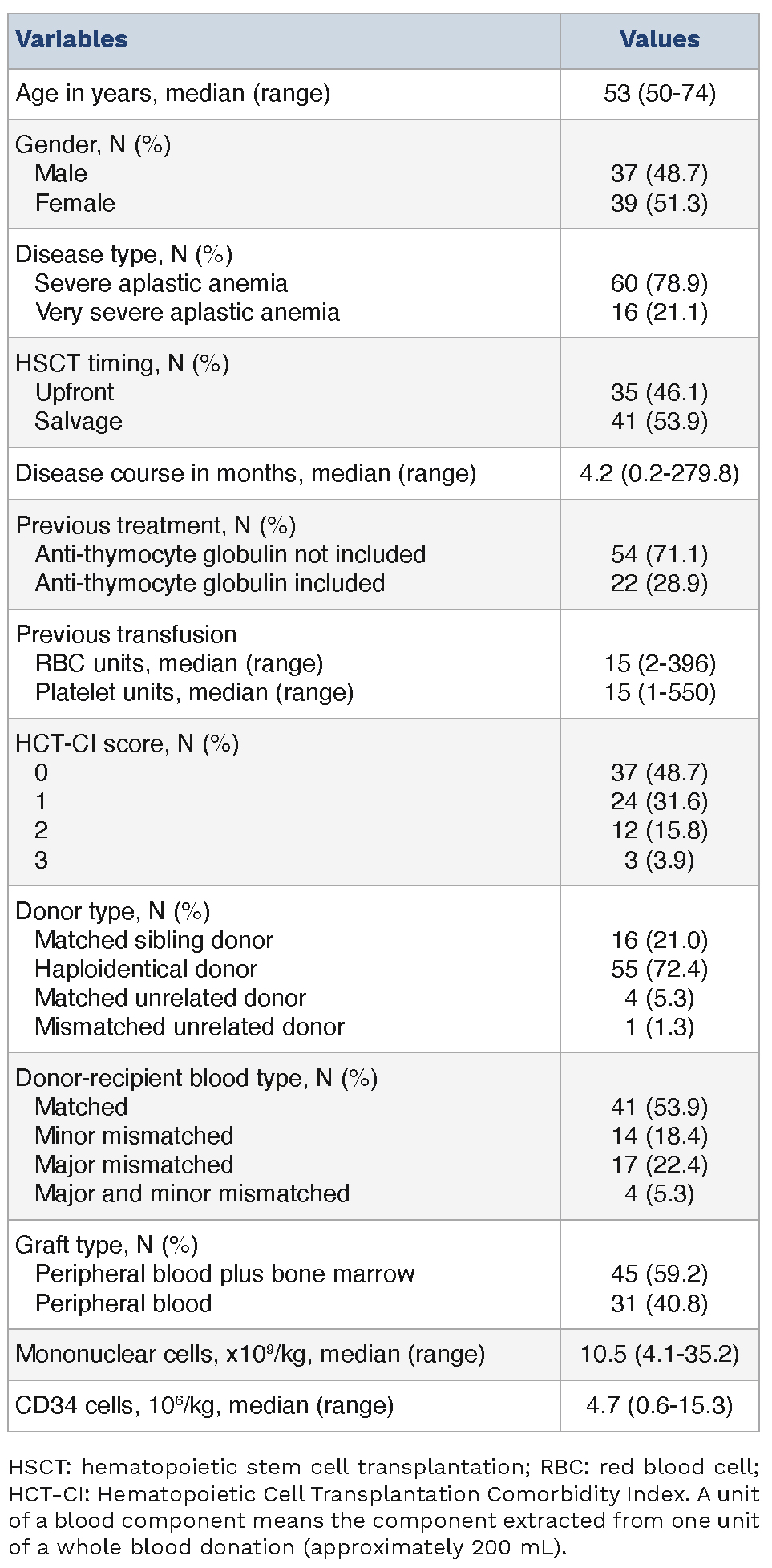Screen dimensions: 772x1568
Task: Click the Salvage value 41 (53.9)
Action: [659, 421]
